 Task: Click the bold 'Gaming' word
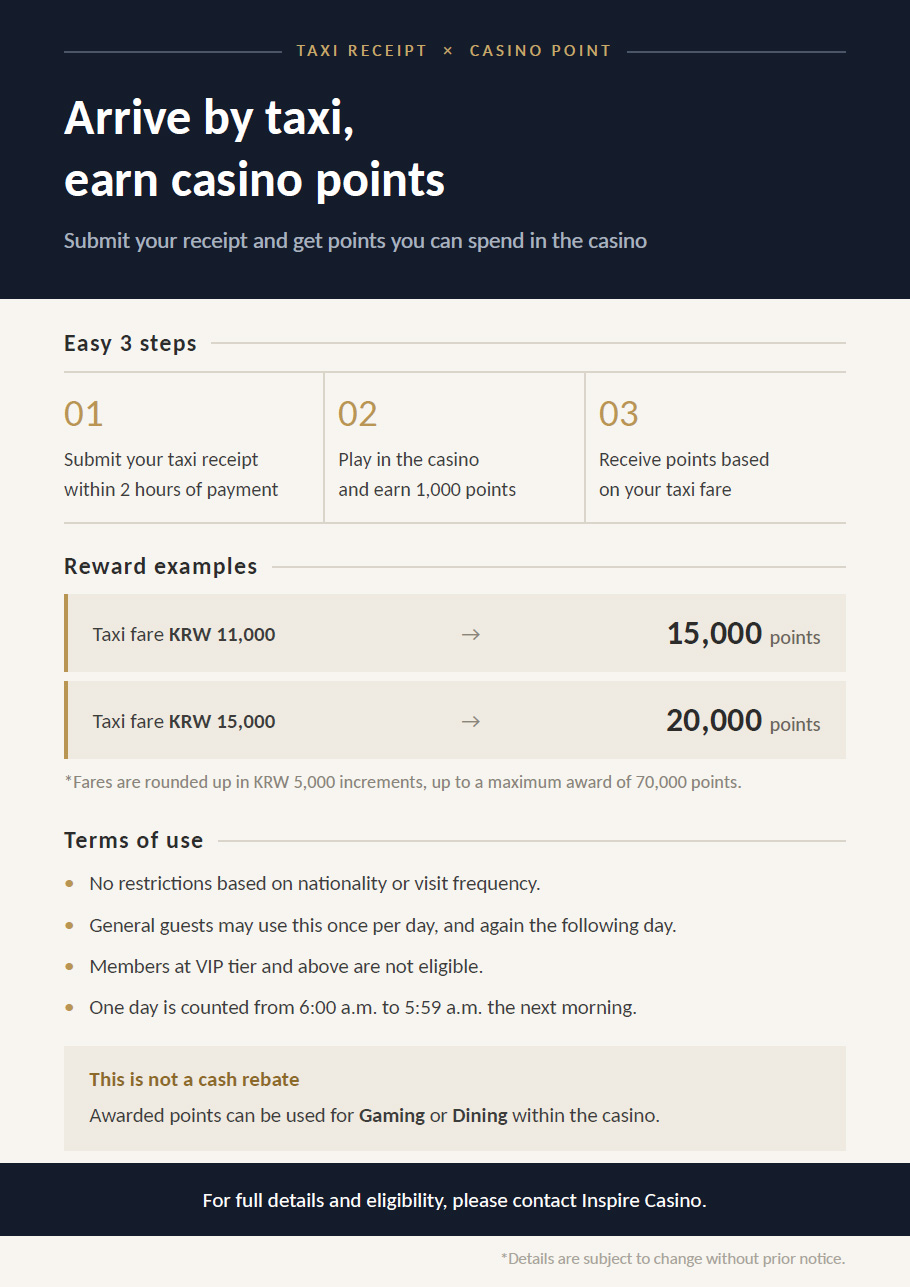[392, 1115]
